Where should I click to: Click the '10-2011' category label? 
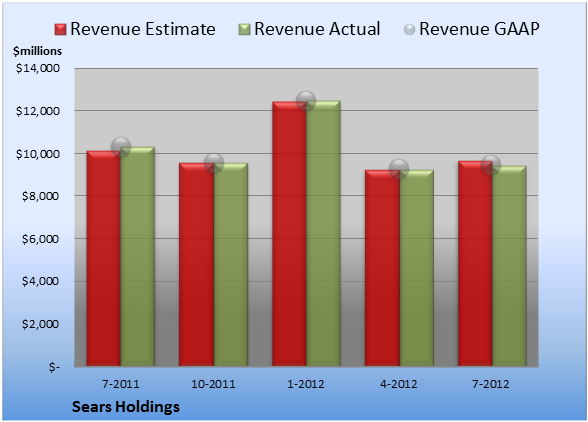coord(213,384)
